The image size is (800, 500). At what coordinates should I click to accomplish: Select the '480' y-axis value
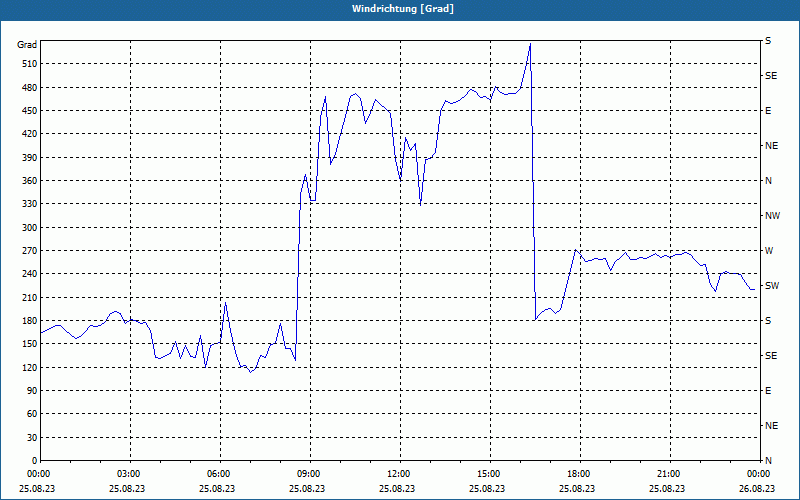30,88
